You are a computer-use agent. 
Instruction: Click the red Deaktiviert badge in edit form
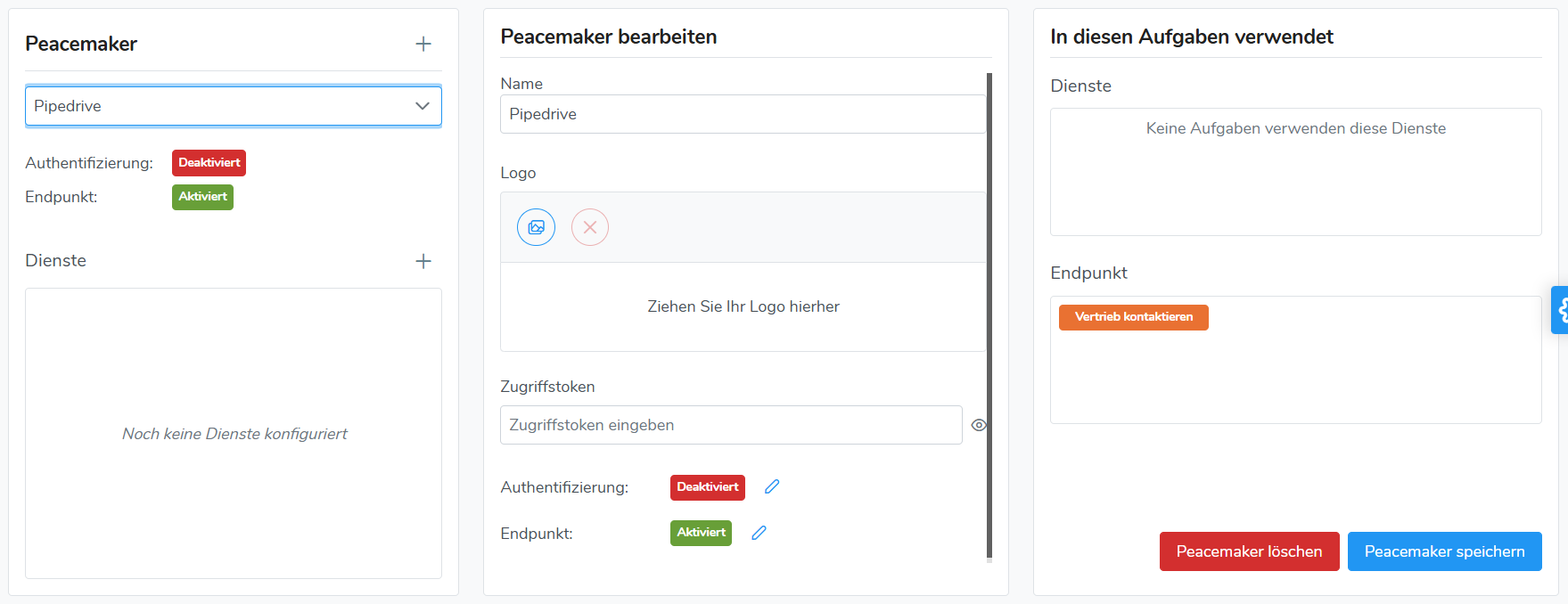[x=707, y=487]
